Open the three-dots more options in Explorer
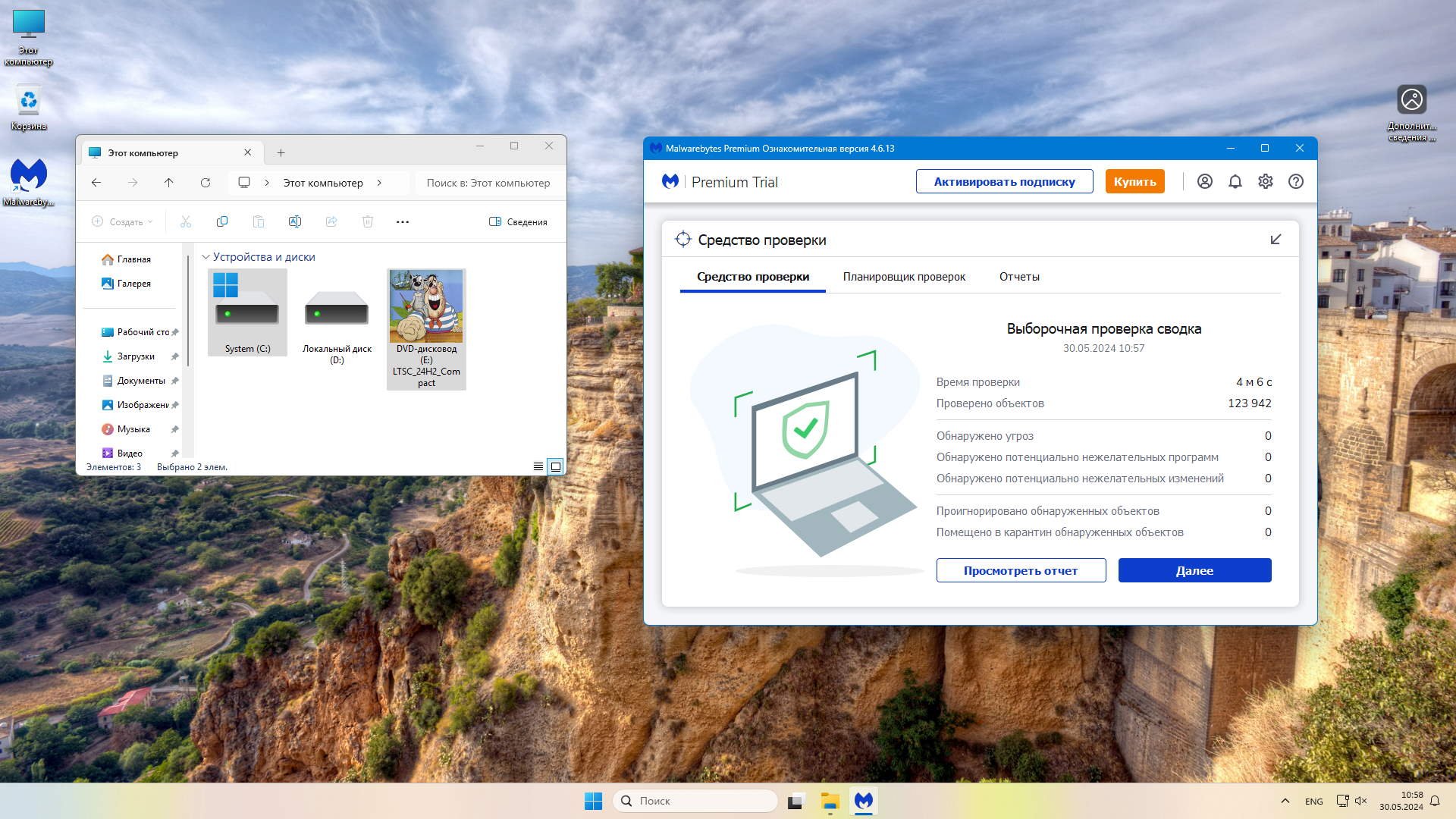 coord(403,221)
